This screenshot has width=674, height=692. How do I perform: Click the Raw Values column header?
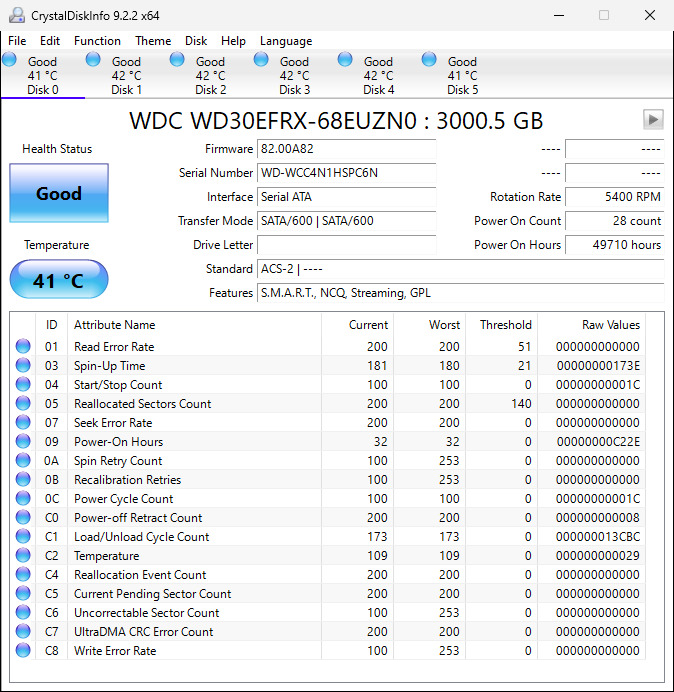(x=591, y=325)
